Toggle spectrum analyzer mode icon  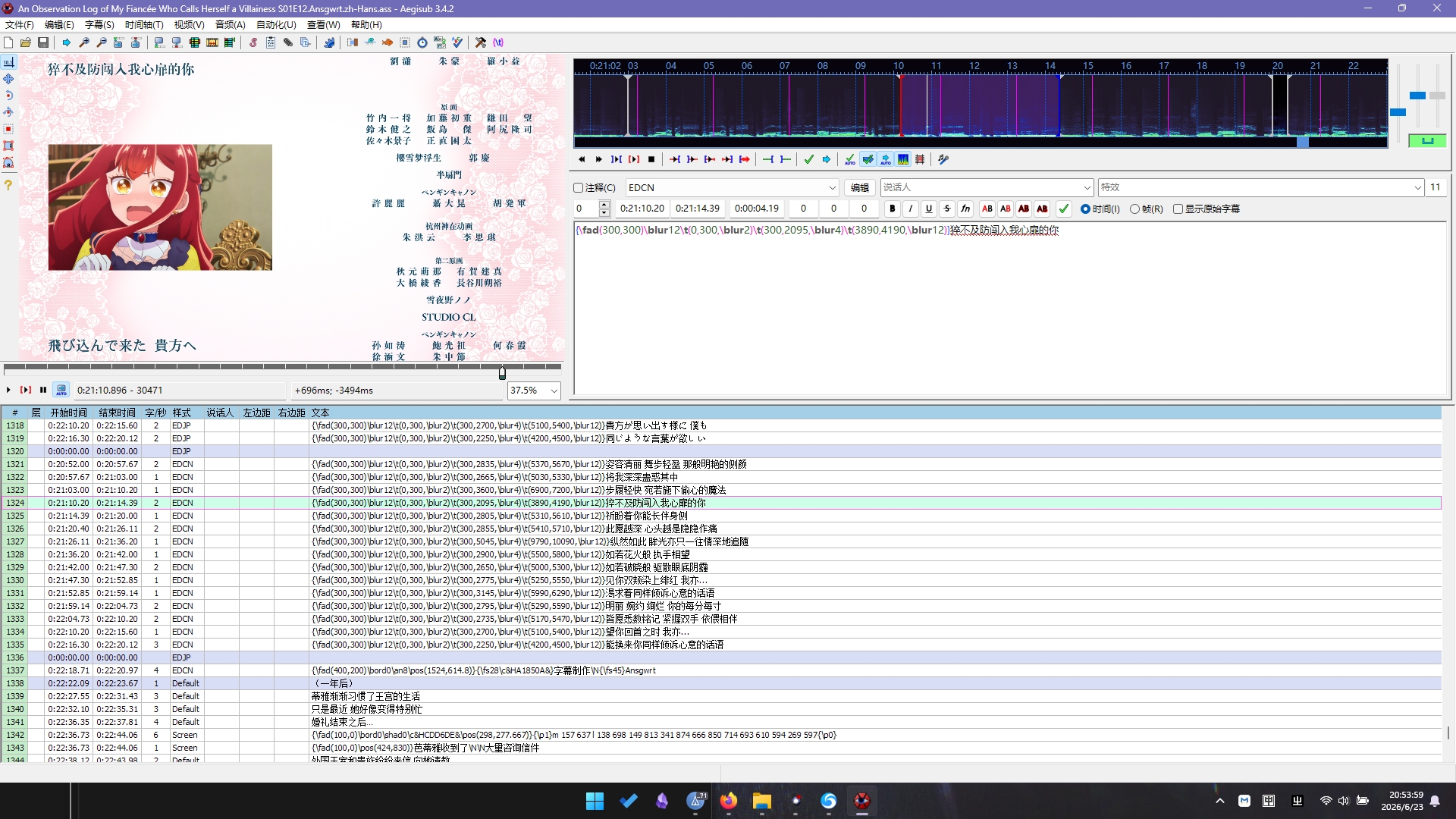903,159
